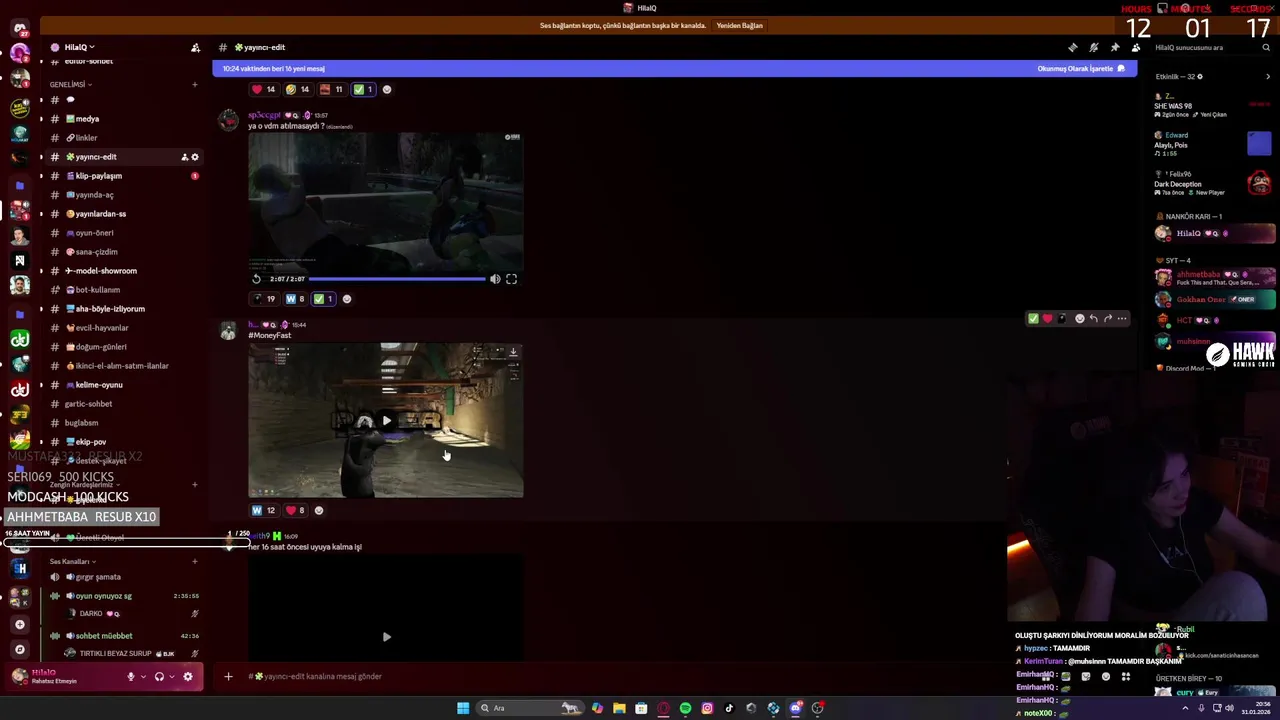Open yayıncı-edit channel settings gear

click(195, 157)
